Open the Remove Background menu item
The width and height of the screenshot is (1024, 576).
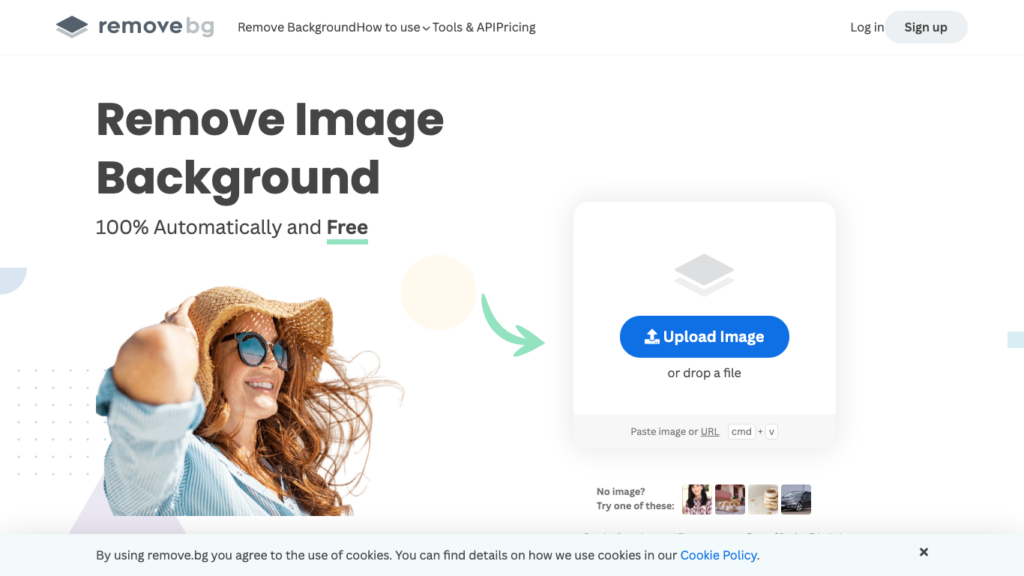pyautogui.click(x=297, y=27)
